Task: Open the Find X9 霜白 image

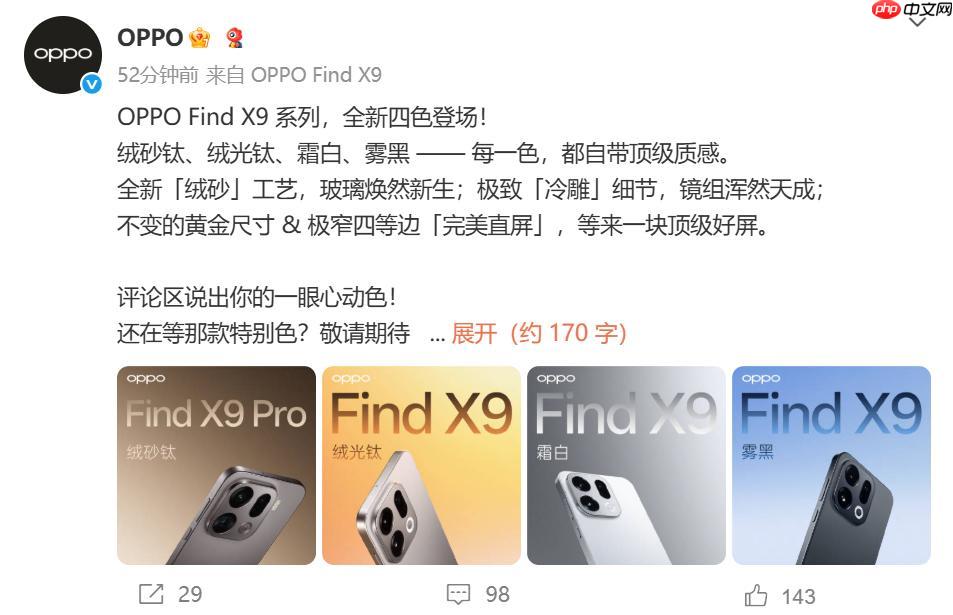Action: pos(626,466)
